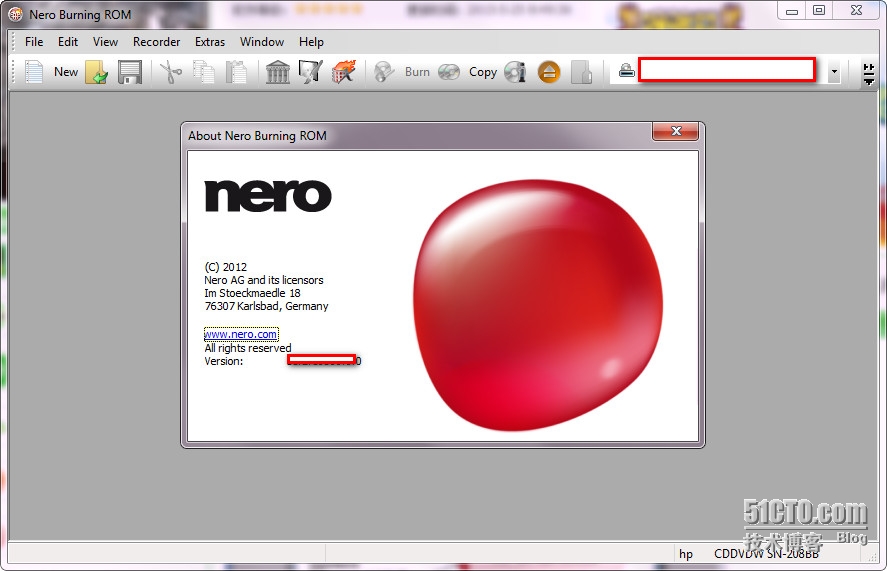Open the View menu

(105, 42)
